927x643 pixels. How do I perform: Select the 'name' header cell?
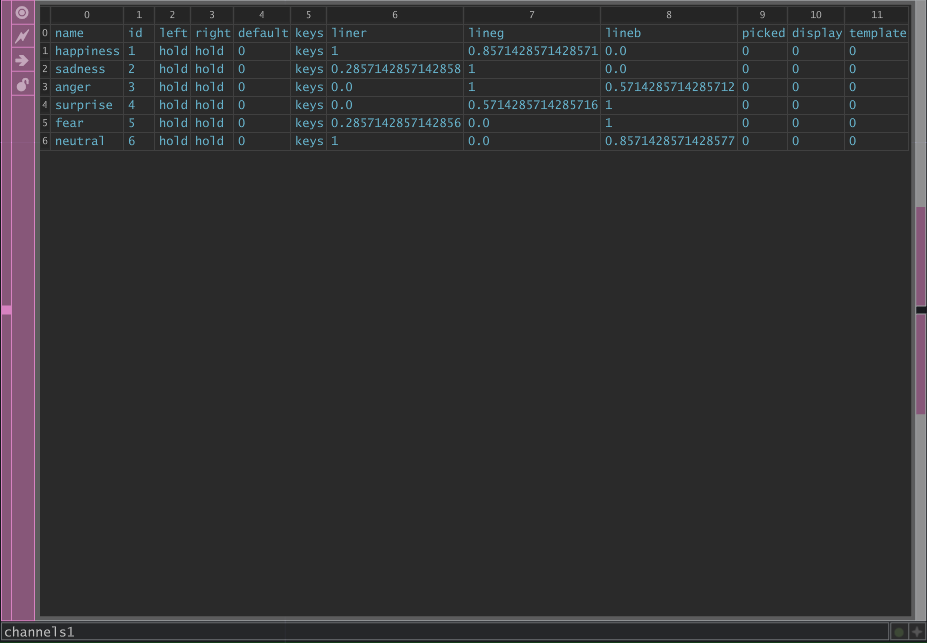pyautogui.click(x=87, y=33)
